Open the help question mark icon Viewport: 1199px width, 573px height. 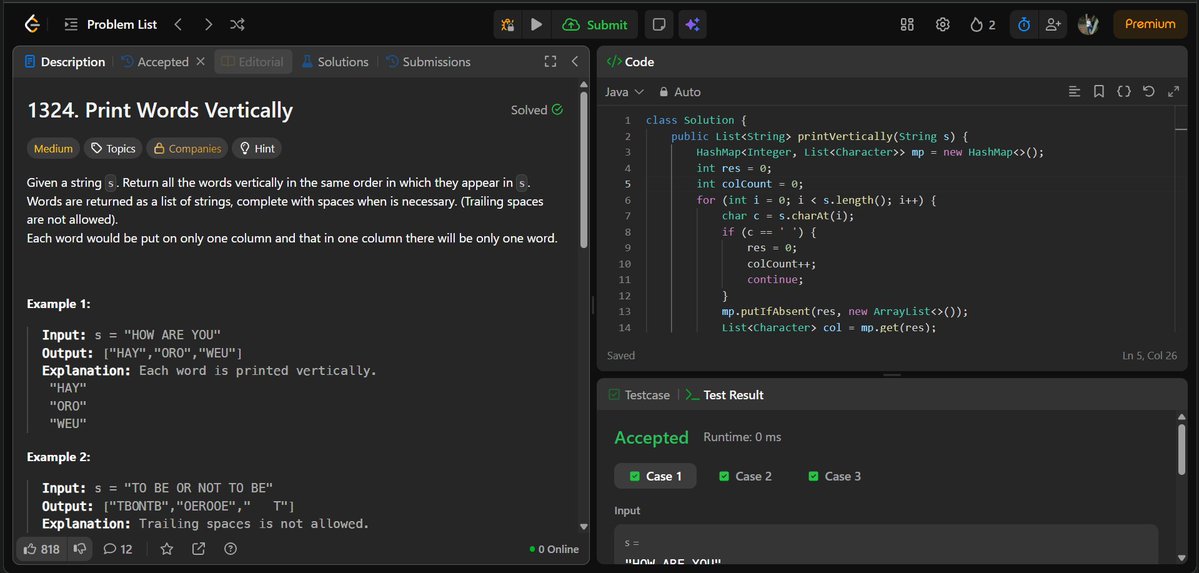230,549
